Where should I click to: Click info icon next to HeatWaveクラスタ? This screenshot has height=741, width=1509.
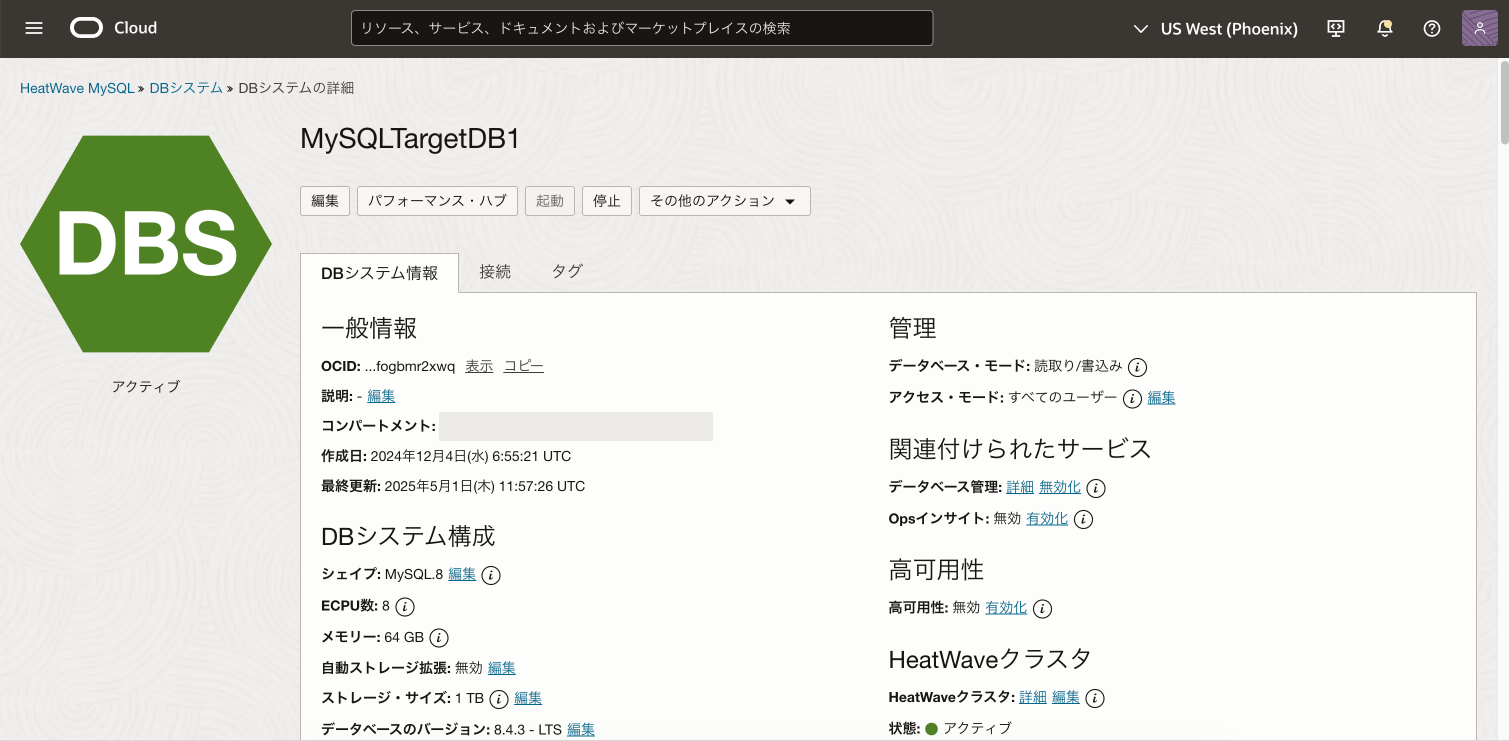pos(1096,698)
